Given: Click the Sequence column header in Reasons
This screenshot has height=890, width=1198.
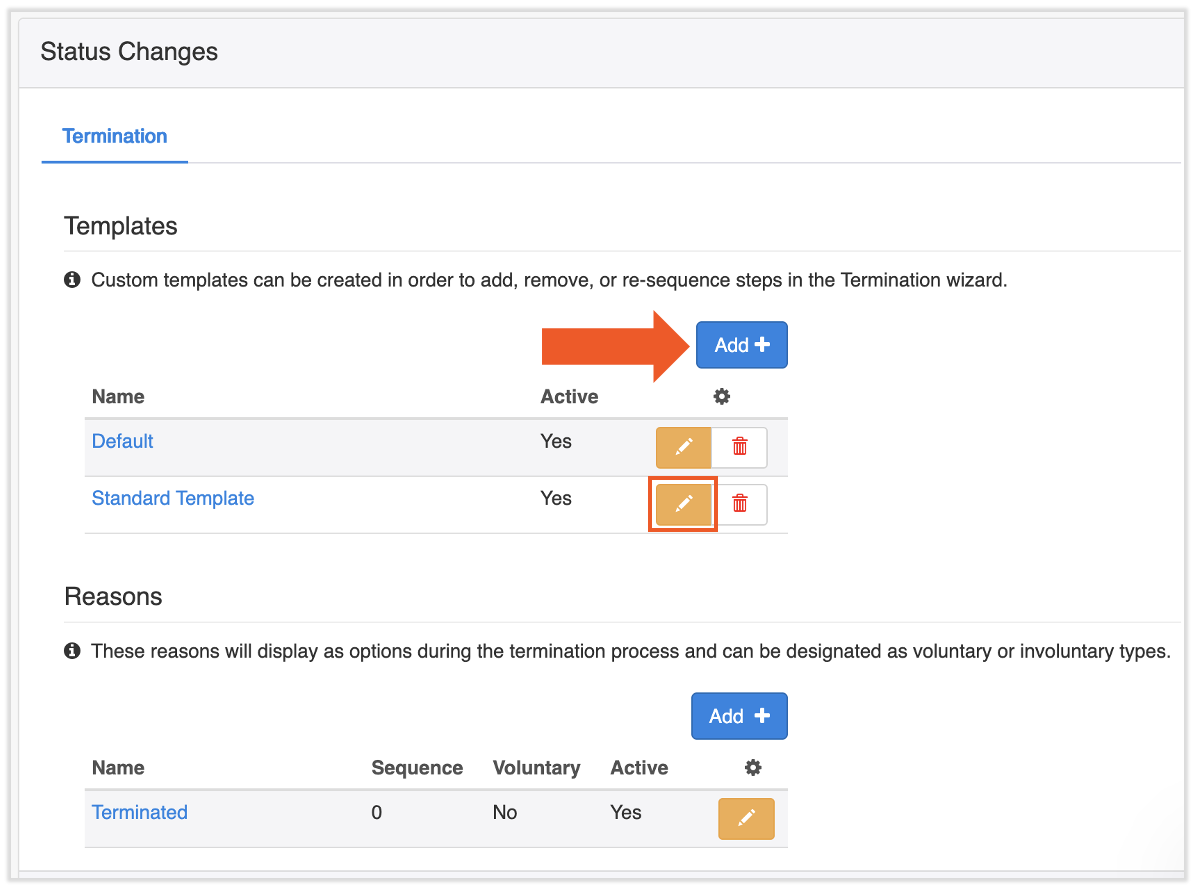Looking at the screenshot, I should pyautogui.click(x=417, y=767).
